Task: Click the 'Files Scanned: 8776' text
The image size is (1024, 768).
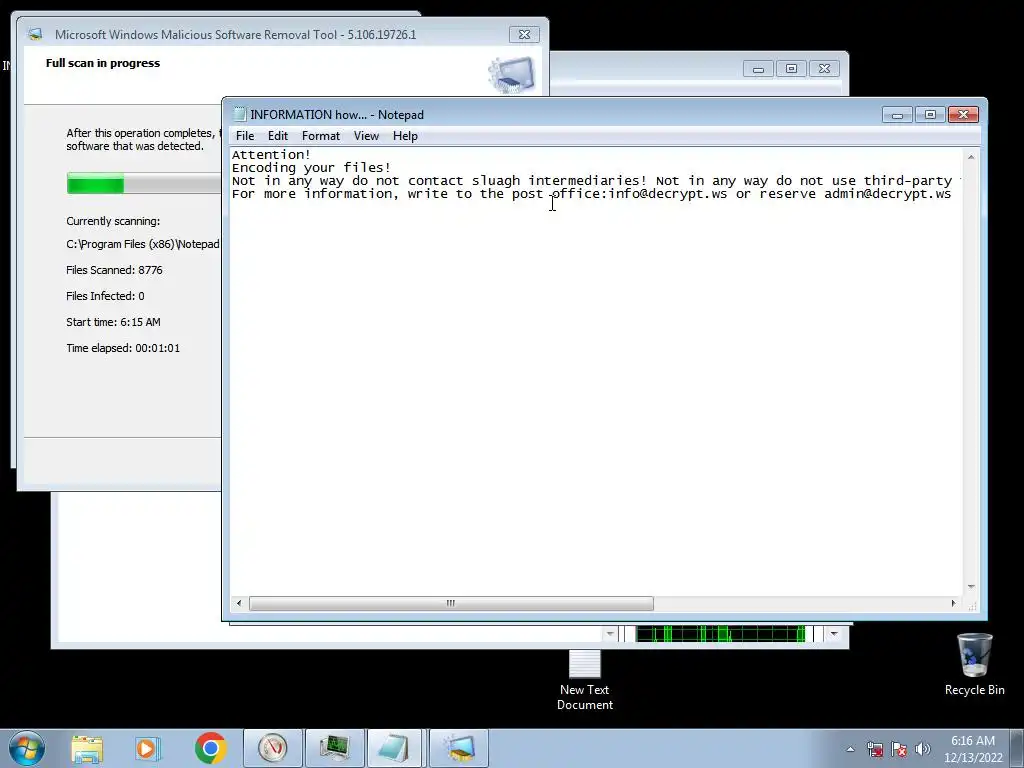Action: click(114, 270)
